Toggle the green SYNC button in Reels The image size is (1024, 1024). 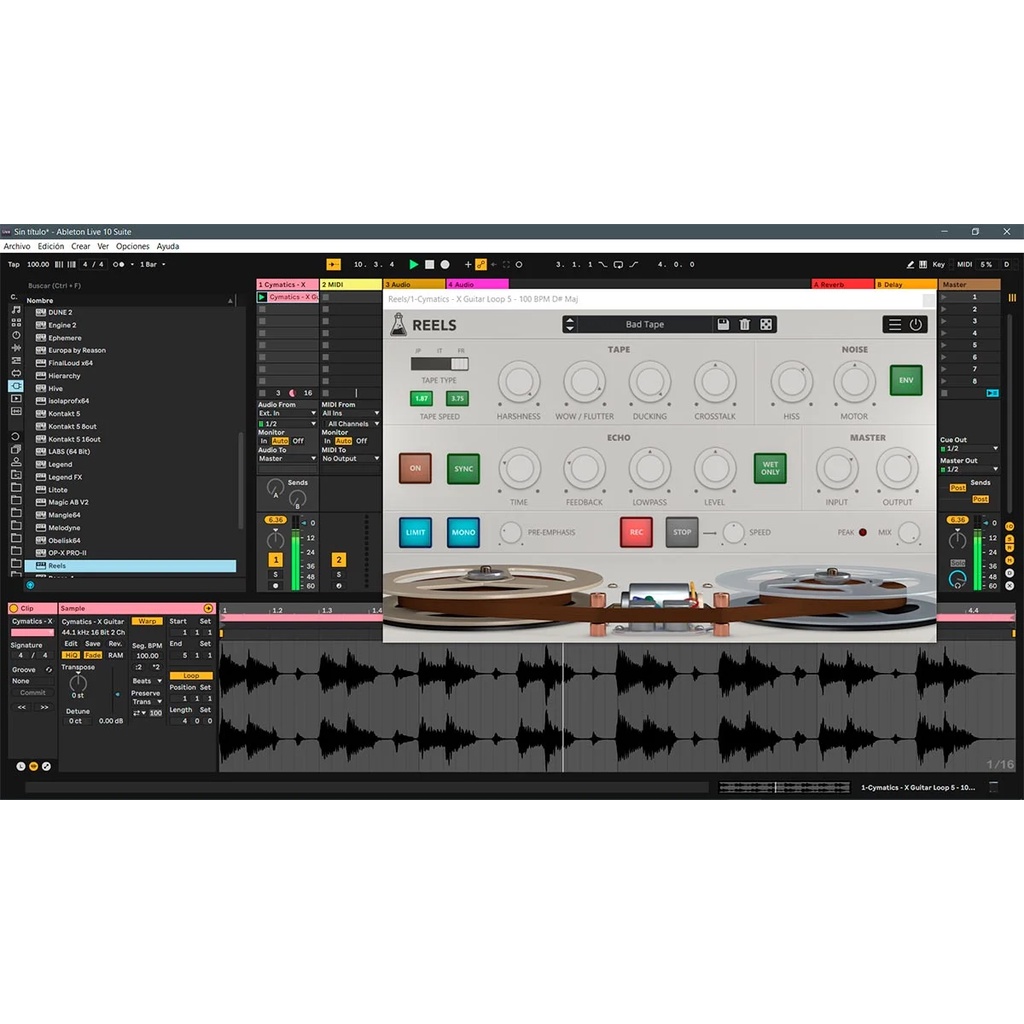[464, 468]
